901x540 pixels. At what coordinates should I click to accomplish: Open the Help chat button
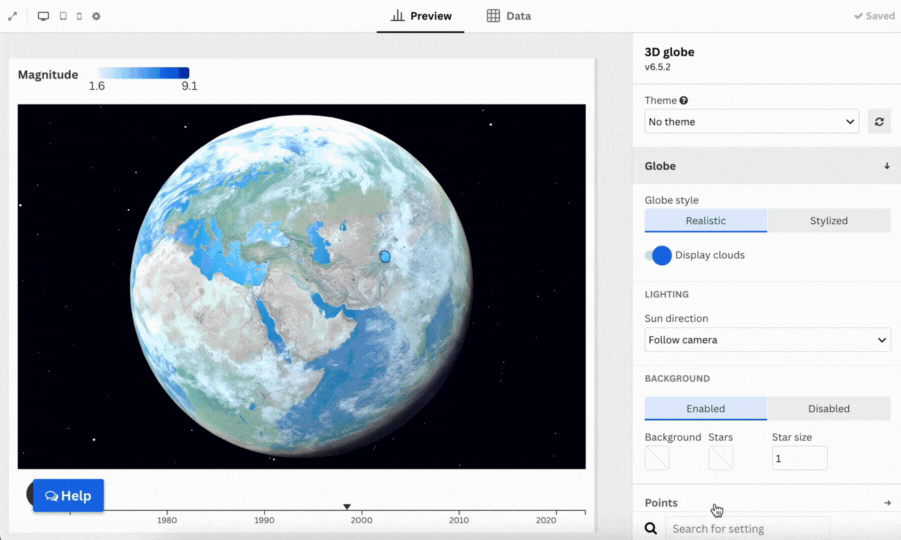pyautogui.click(x=68, y=496)
